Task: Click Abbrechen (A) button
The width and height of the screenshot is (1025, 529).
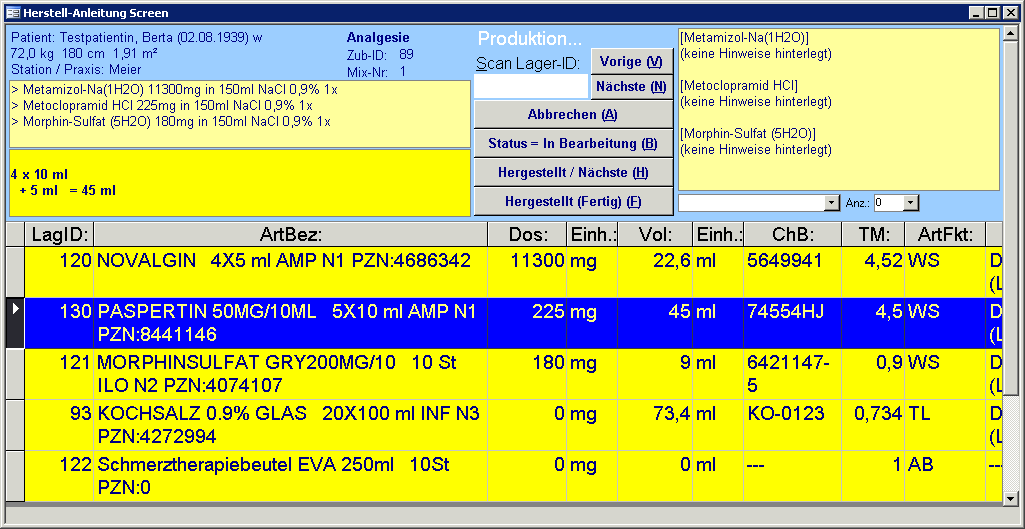Action: pos(573,114)
